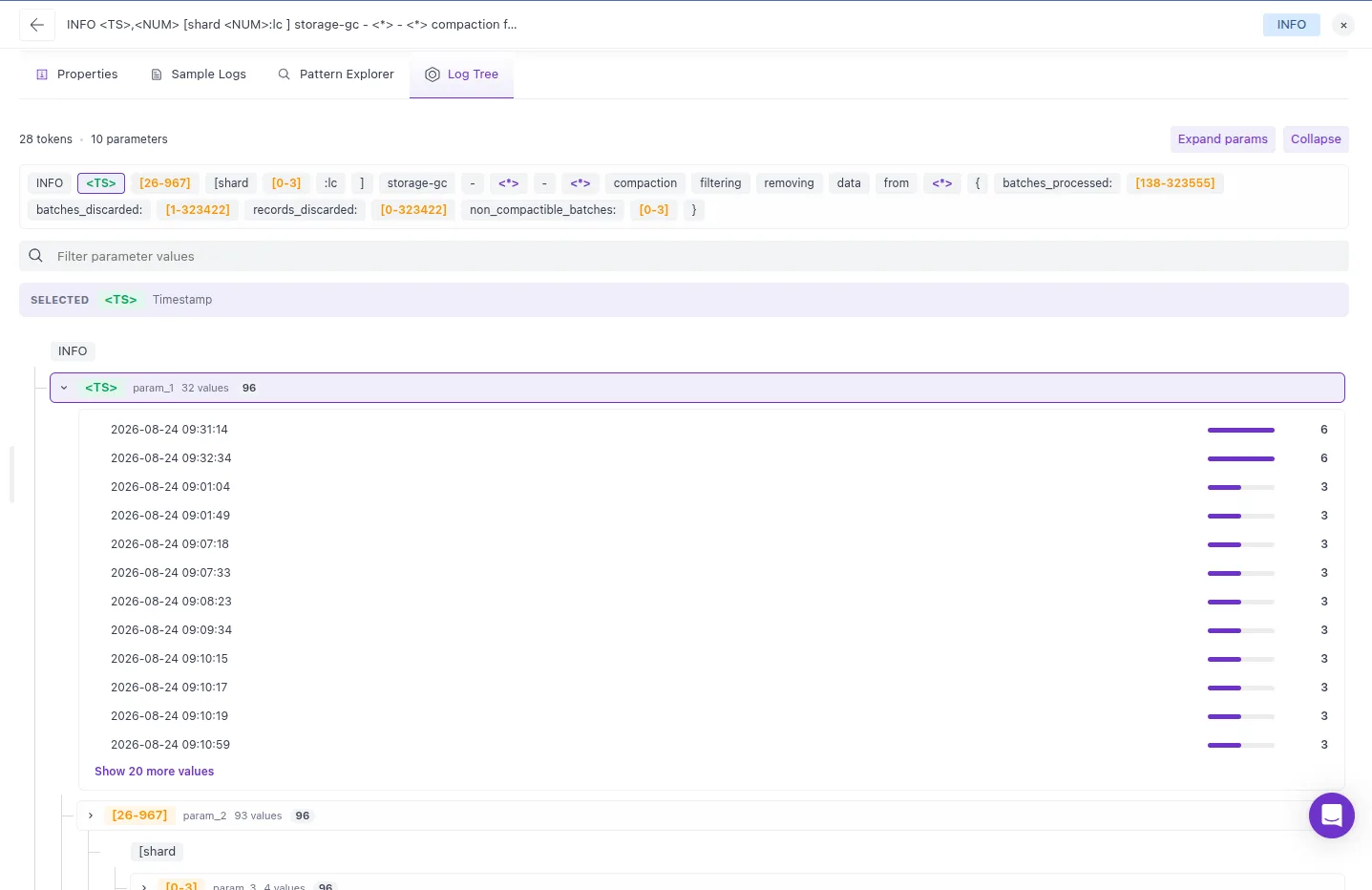
Task: Click the INFO token chip in pattern
Action: point(50,183)
